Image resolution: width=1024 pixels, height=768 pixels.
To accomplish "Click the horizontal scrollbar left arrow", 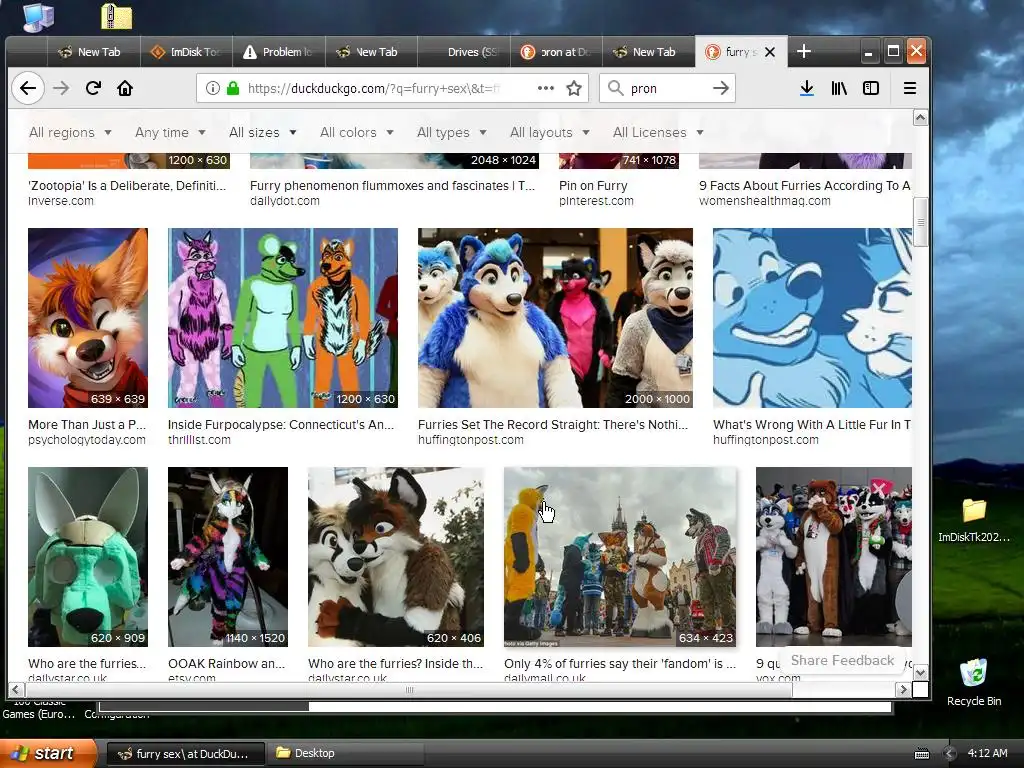I will 16,690.
